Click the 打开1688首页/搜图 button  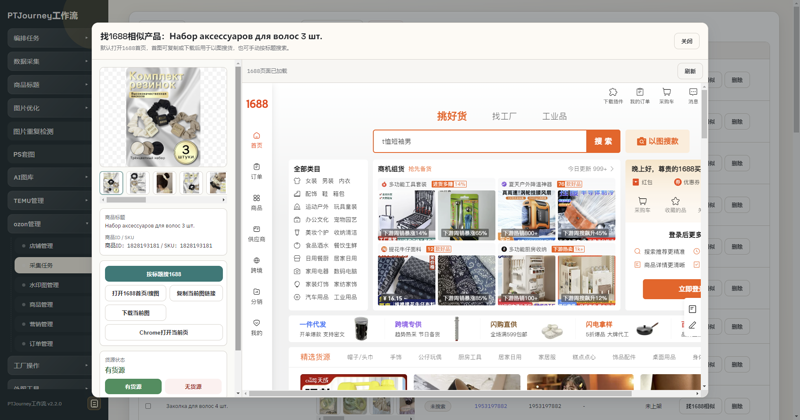coord(136,293)
